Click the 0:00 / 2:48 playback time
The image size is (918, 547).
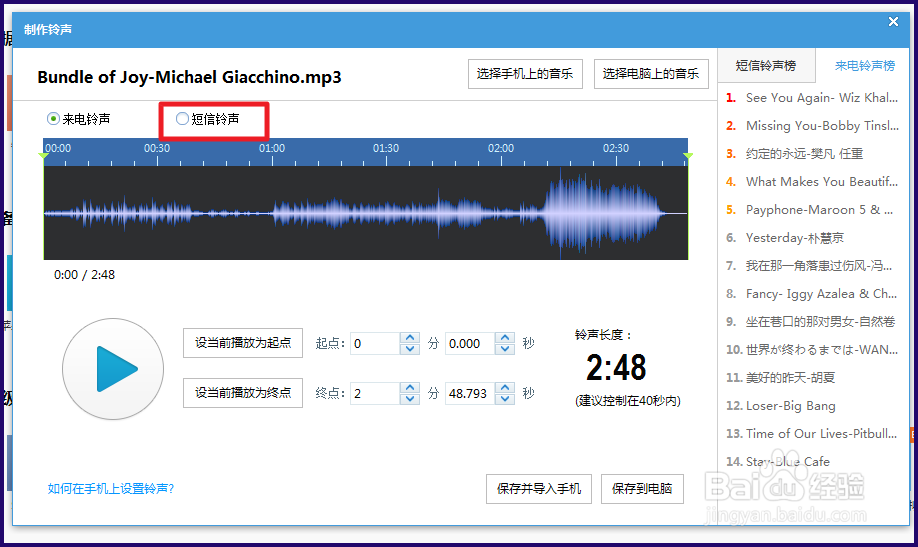(84, 275)
